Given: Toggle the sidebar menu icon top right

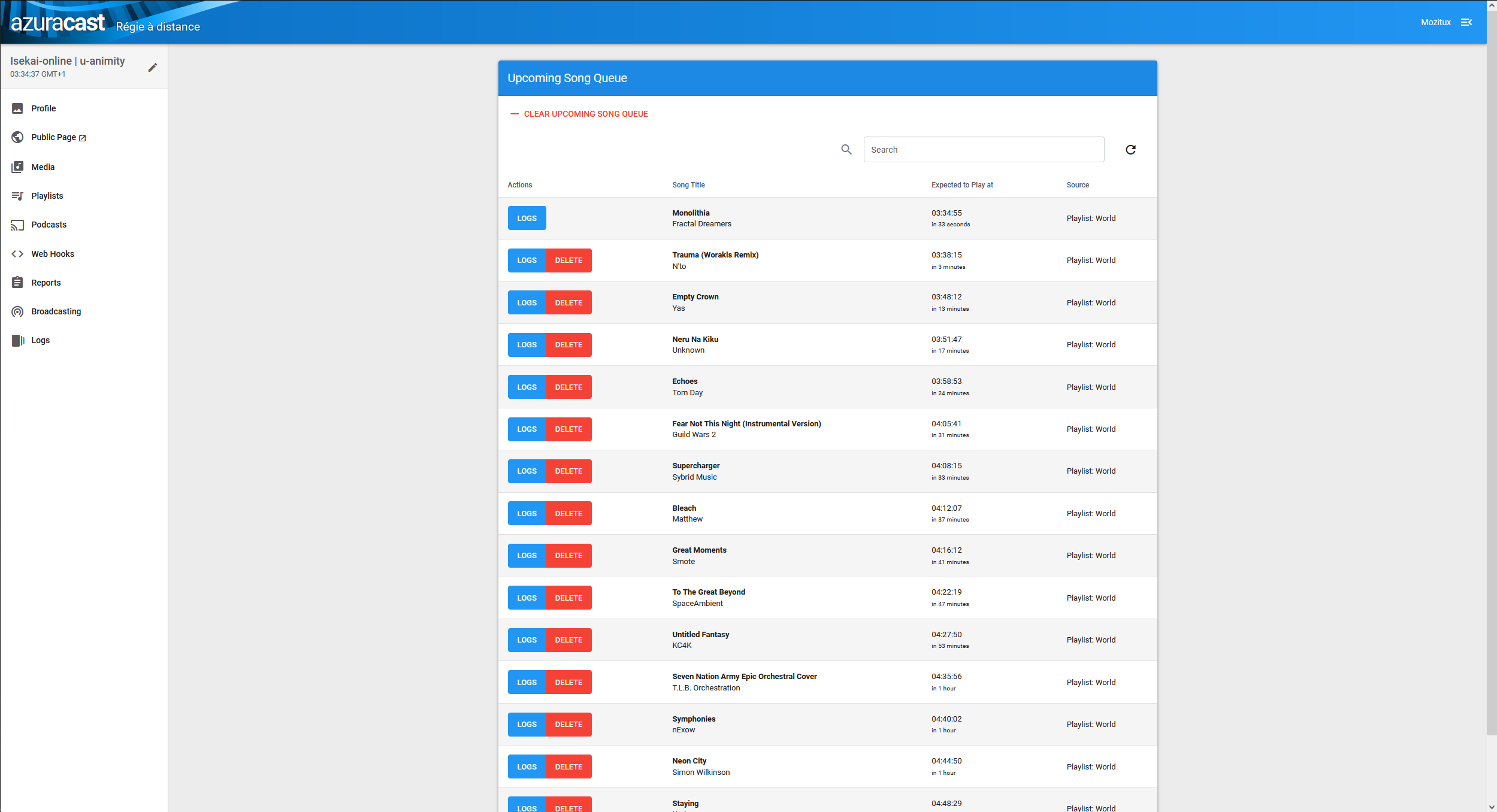Looking at the screenshot, I should [1466, 22].
